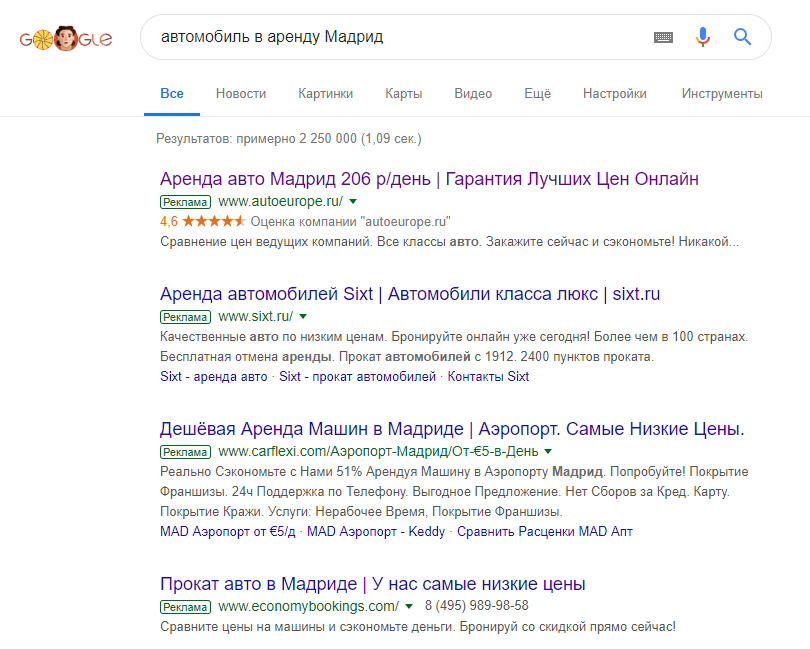Image resolution: width=810 pixels, height=649 pixels.
Task: Follow the Контакты Sixt sitelink
Action: [488, 377]
